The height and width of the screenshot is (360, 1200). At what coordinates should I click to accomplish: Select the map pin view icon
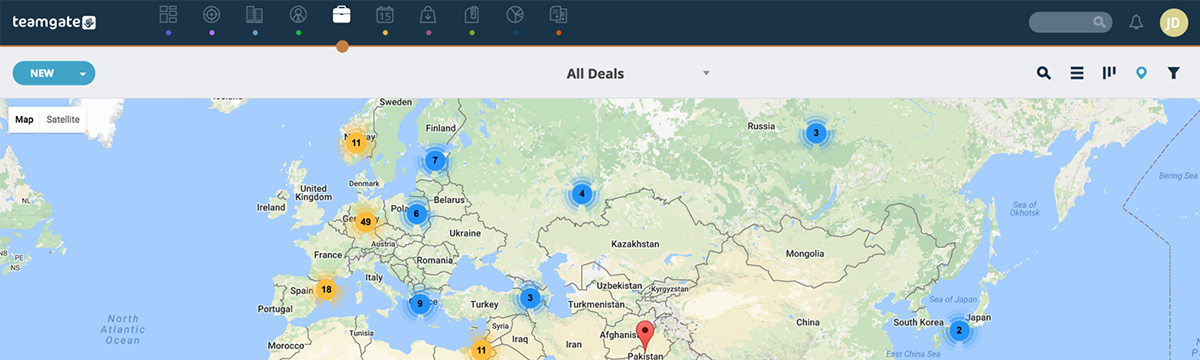coord(1141,73)
